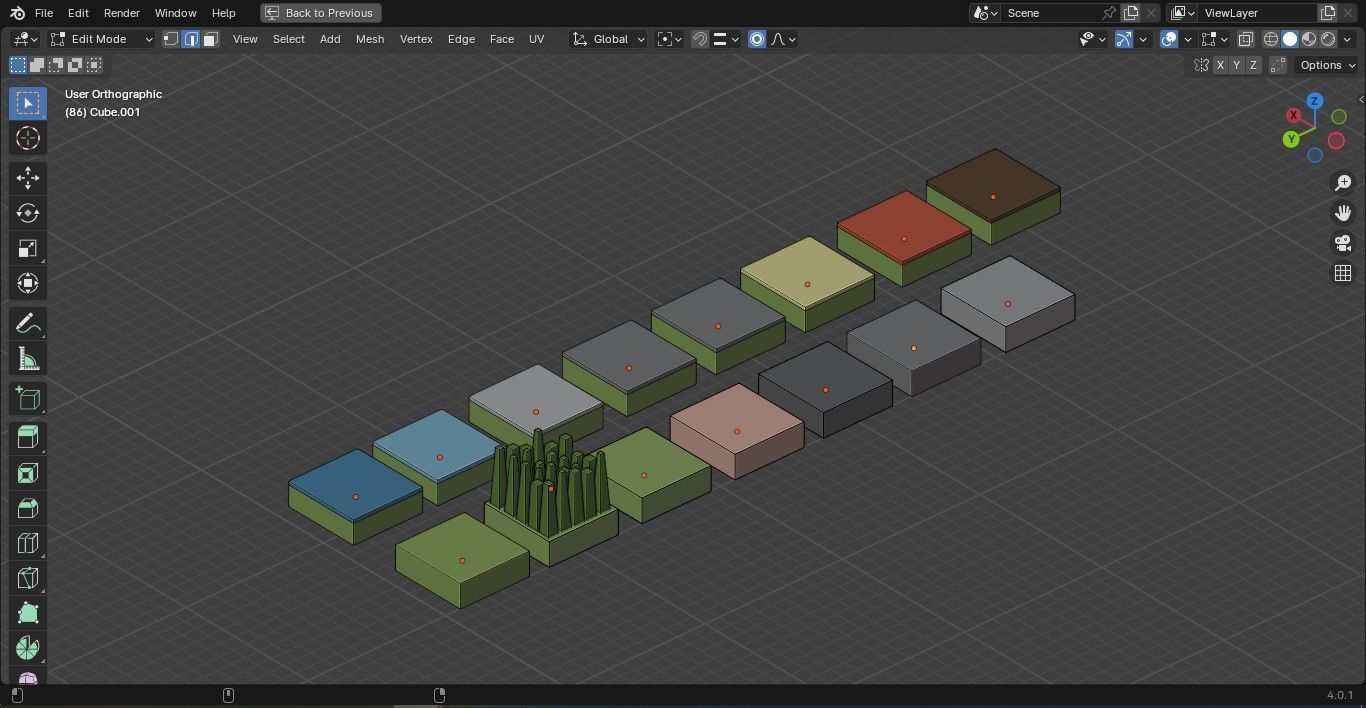Activate the Knife tool
1366x708 pixels.
coord(28,578)
